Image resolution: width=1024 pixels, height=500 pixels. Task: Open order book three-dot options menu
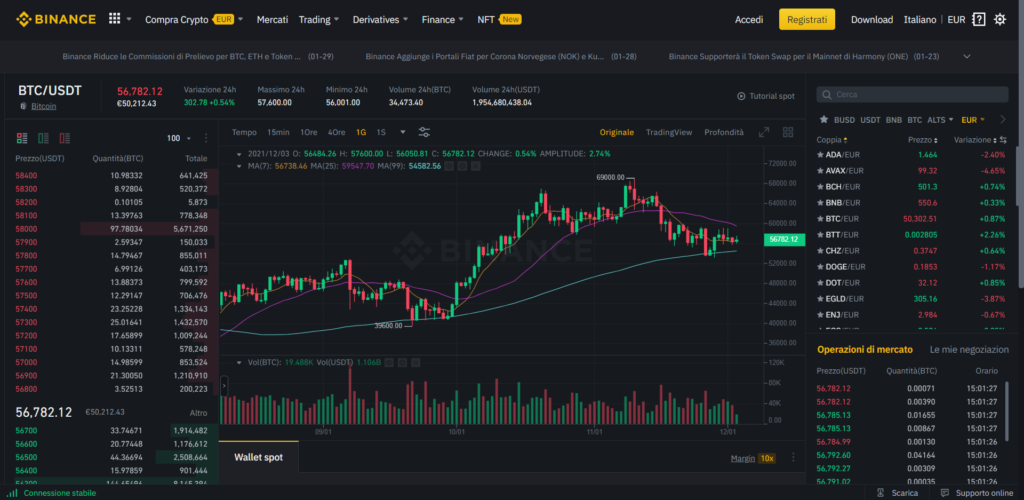206,138
